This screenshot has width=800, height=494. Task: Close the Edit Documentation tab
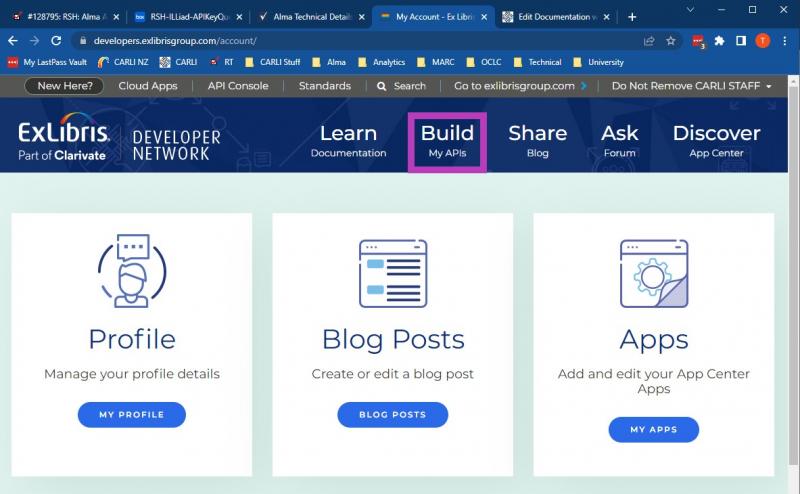coord(606,17)
